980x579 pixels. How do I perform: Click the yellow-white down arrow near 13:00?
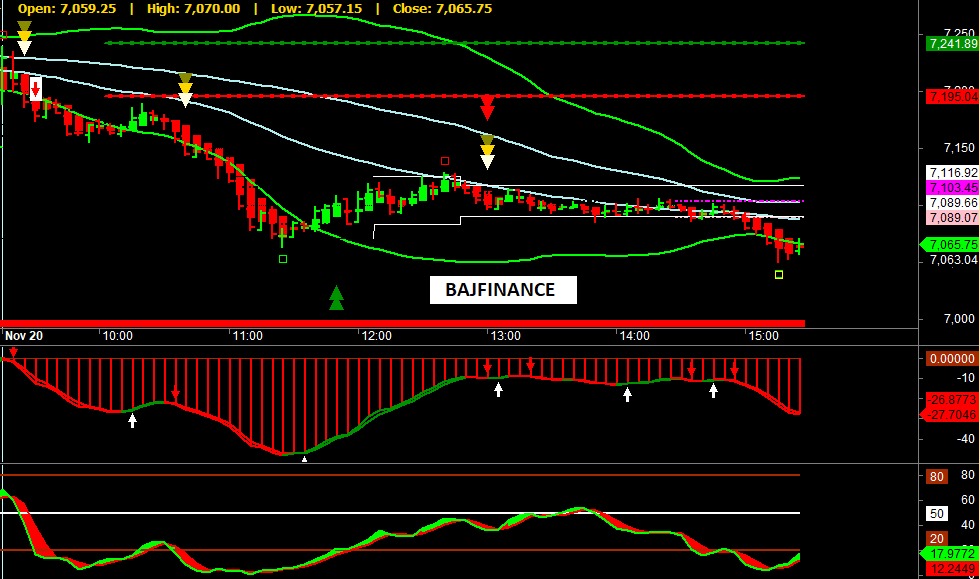click(487, 152)
